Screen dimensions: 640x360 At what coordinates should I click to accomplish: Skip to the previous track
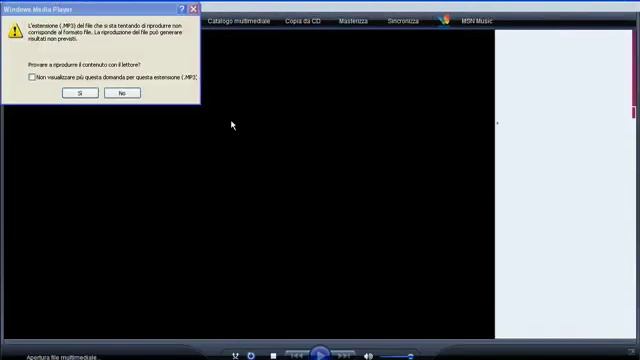(x=297, y=356)
